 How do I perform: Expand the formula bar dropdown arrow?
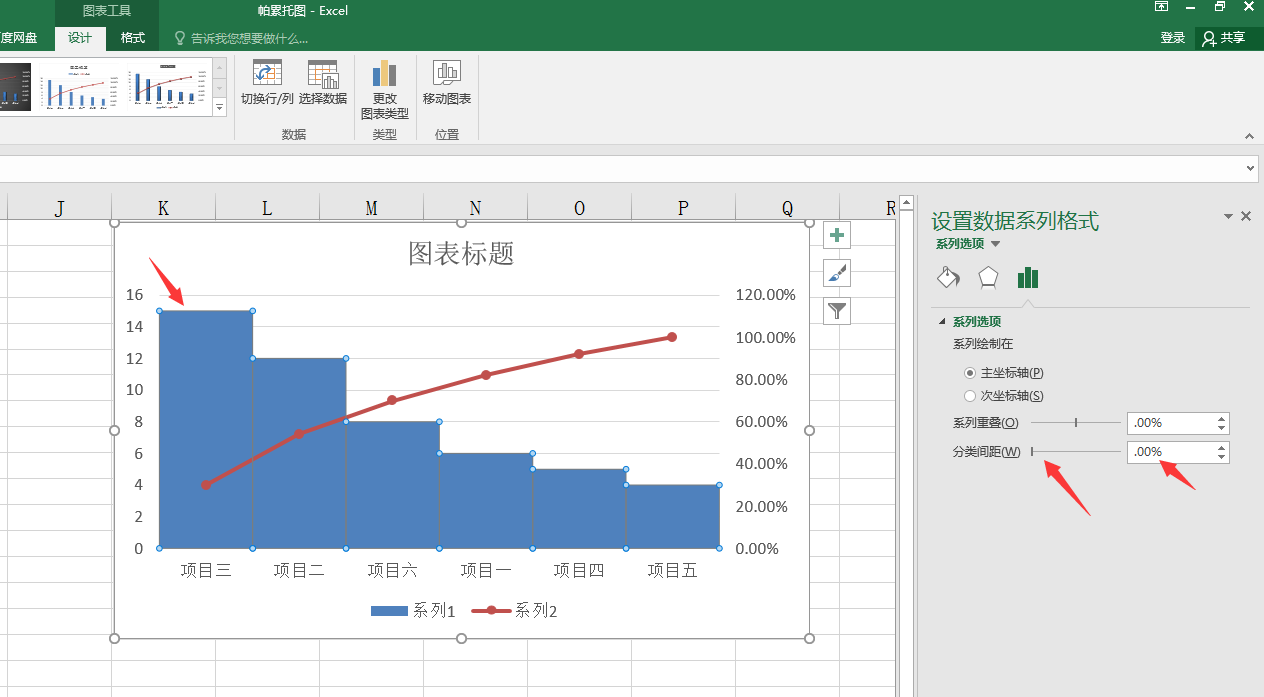click(x=1249, y=169)
